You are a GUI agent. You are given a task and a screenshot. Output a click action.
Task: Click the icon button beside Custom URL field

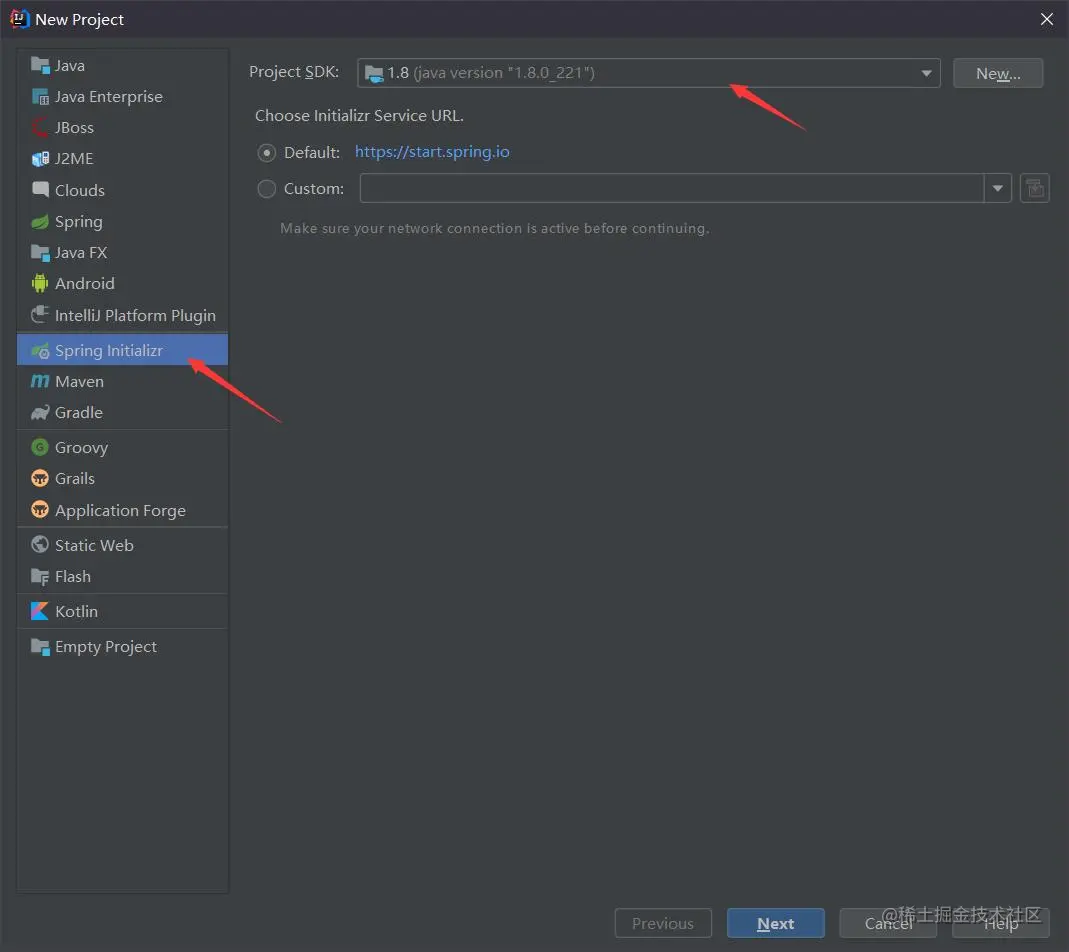1034,188
